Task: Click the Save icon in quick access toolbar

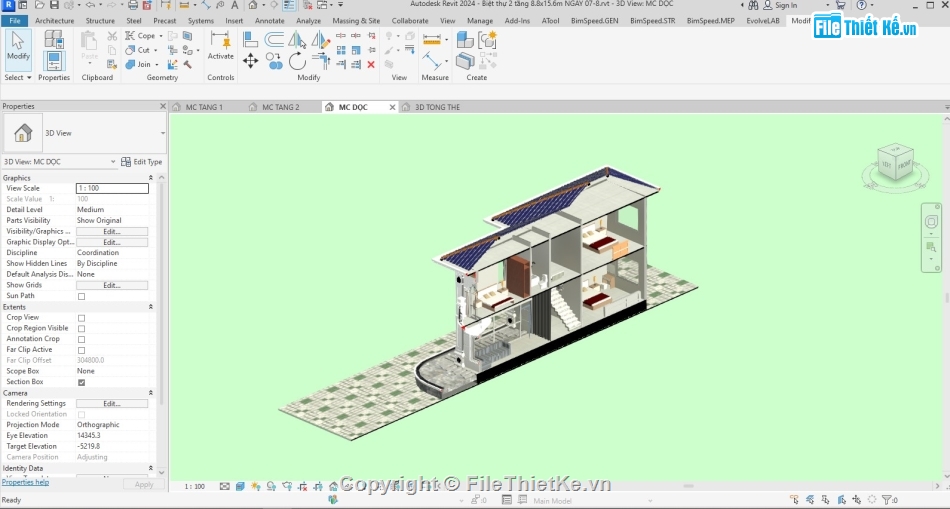Action: [54, 5]
